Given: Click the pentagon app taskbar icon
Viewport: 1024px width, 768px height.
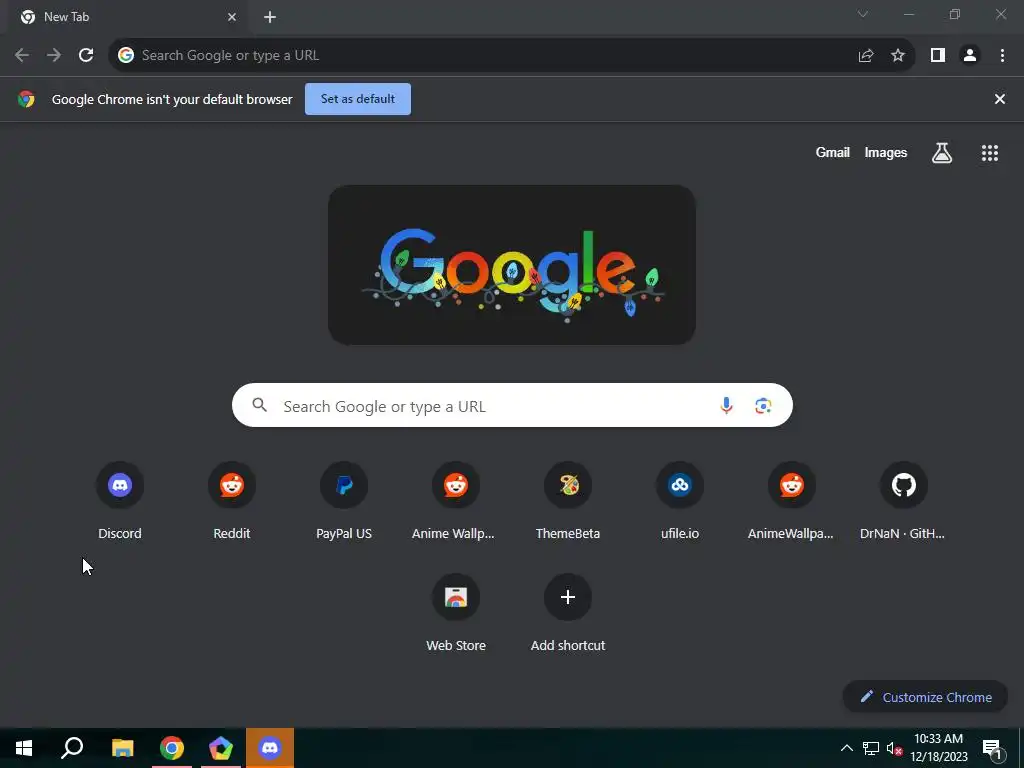Looking at the screenshot, I should coord(221,748).
